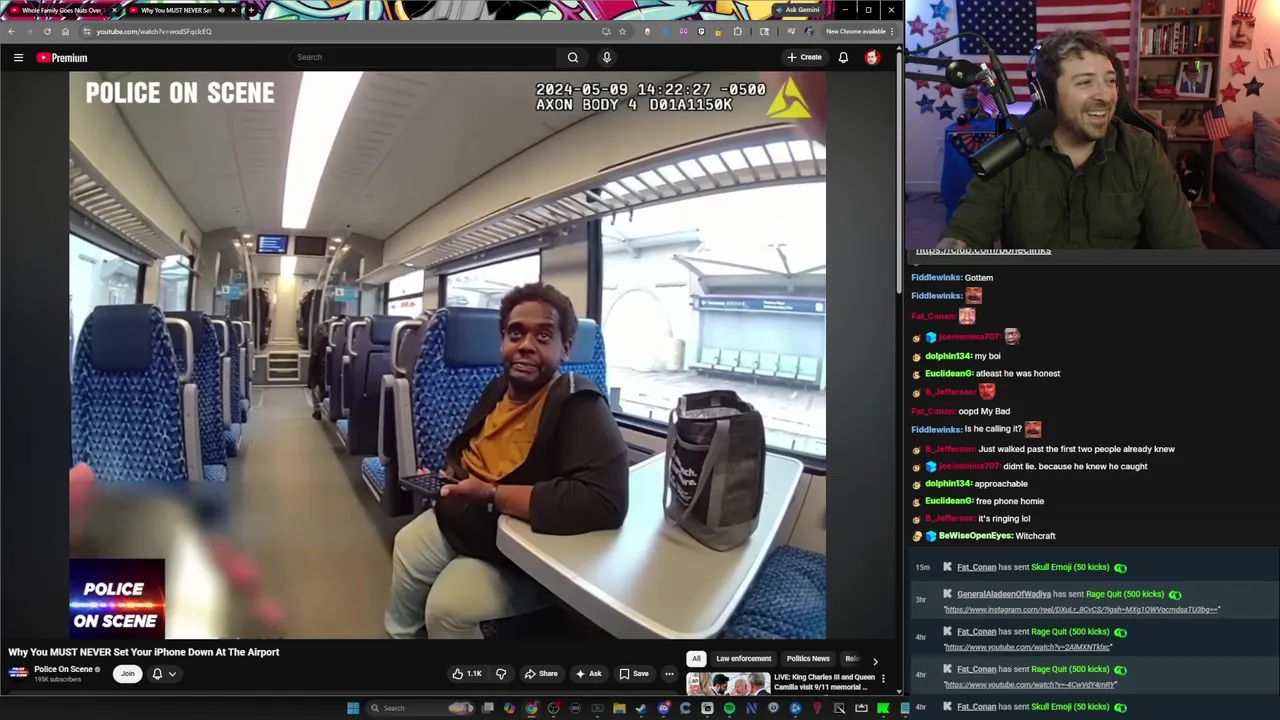Screen dimensions: 1280x720
Task: Open Fat_Conan Skull Emoji 15m sender link
Action: [976, 568]
